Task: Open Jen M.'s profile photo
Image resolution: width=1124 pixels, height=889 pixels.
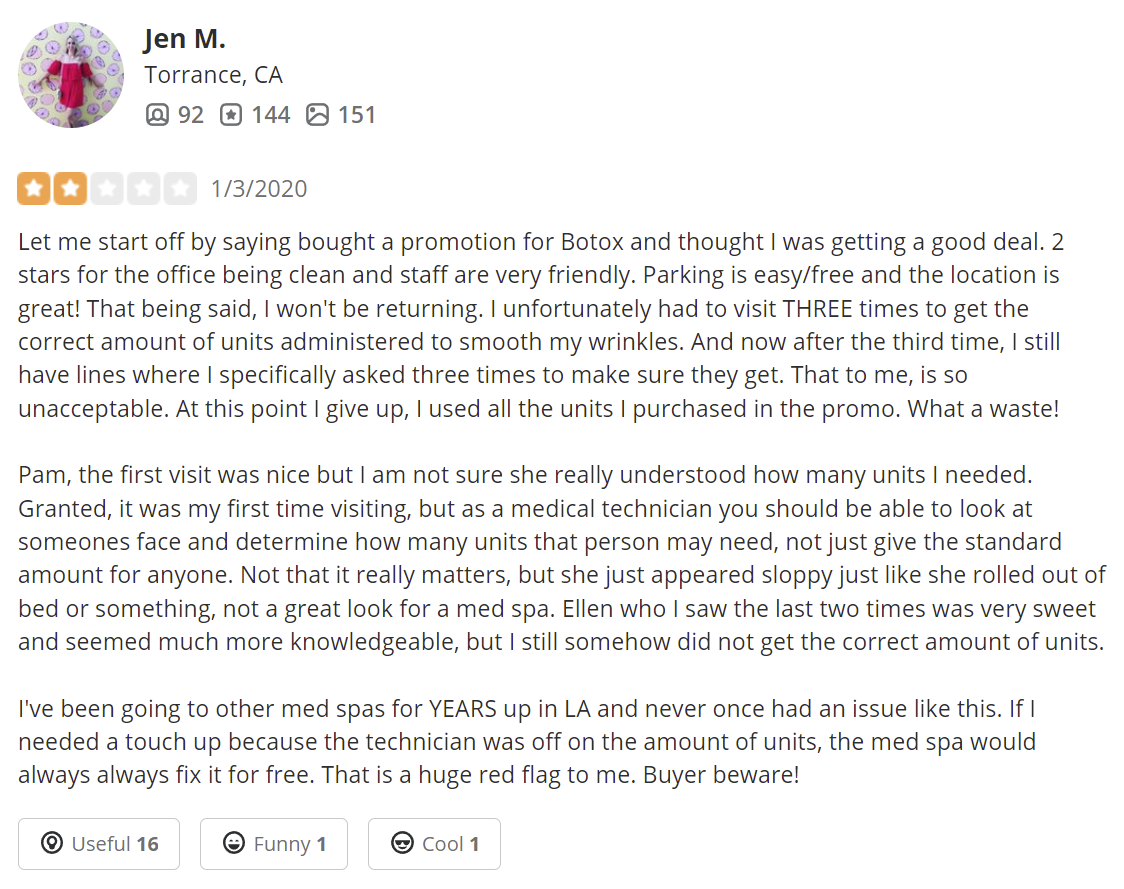Action: tap(71, 75)
